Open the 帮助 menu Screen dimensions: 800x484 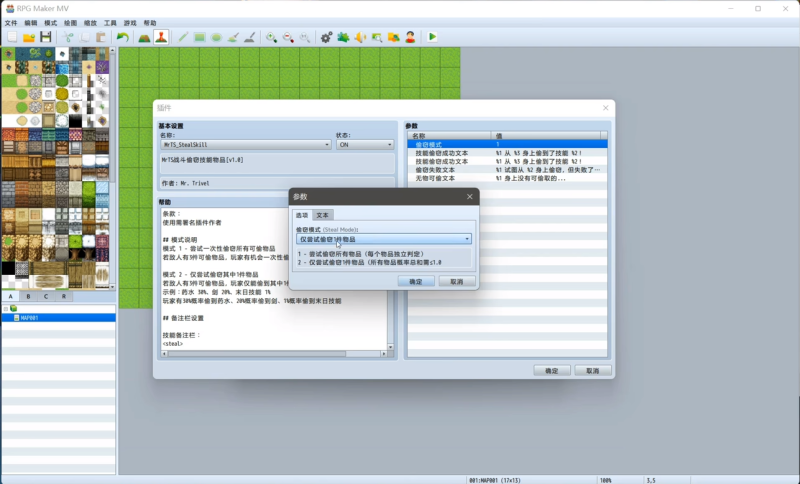pyautogui.click(x=150, y=23)
